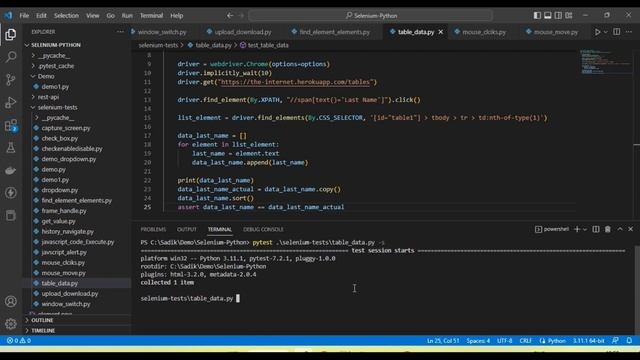Click errors and warnings status item
Image resolution: width=640 pixels, height=360 pixels.
point(19,340)
